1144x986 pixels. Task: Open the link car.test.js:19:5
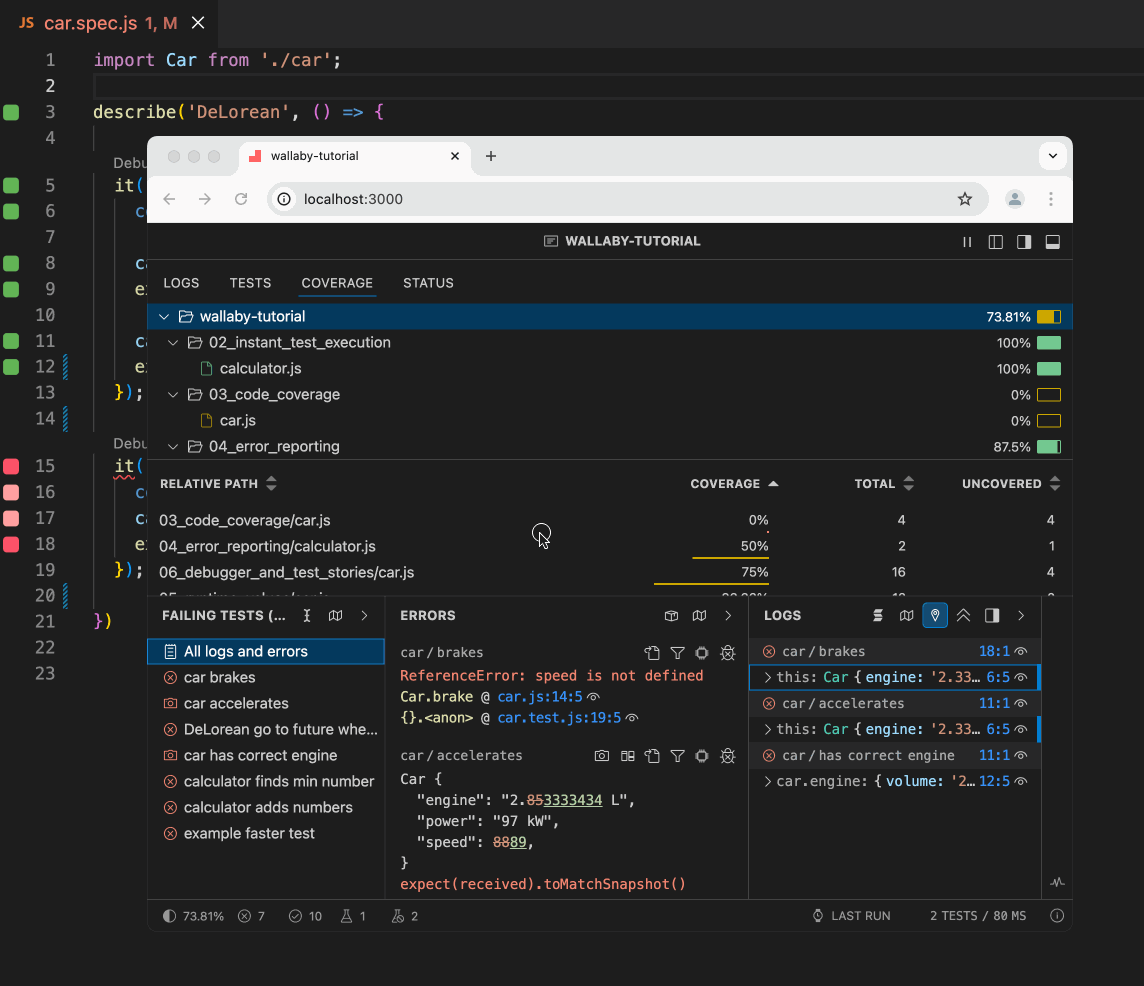coord(559,718)
